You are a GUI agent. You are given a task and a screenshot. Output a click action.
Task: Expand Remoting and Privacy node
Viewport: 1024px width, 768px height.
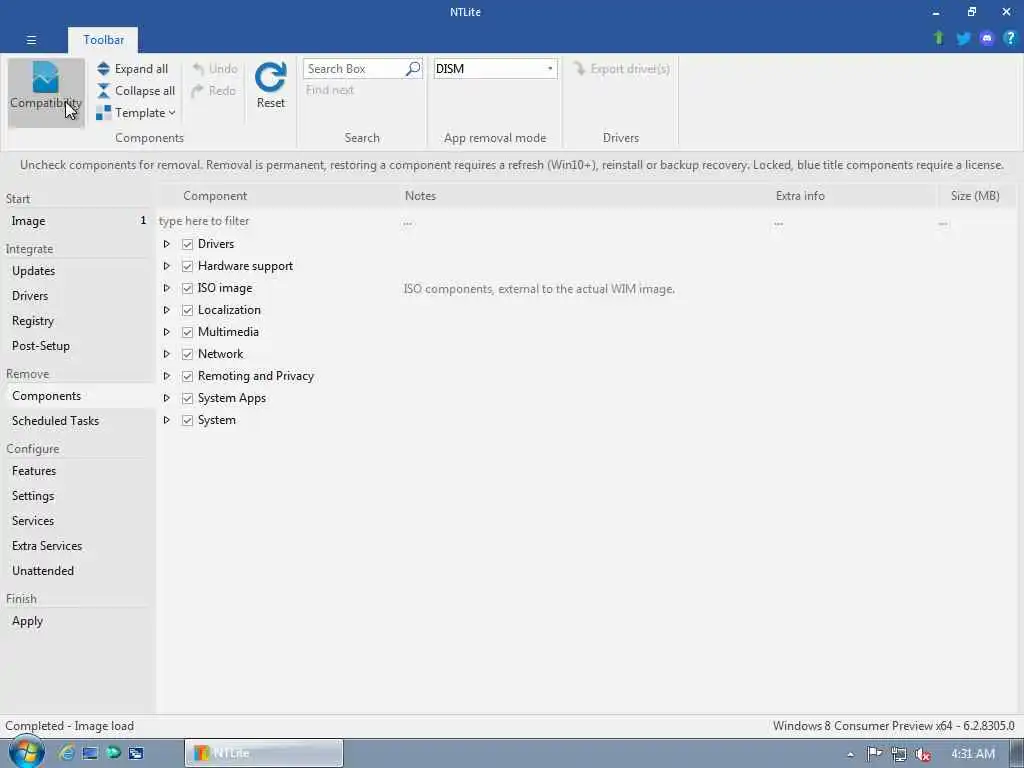(167, 376)
